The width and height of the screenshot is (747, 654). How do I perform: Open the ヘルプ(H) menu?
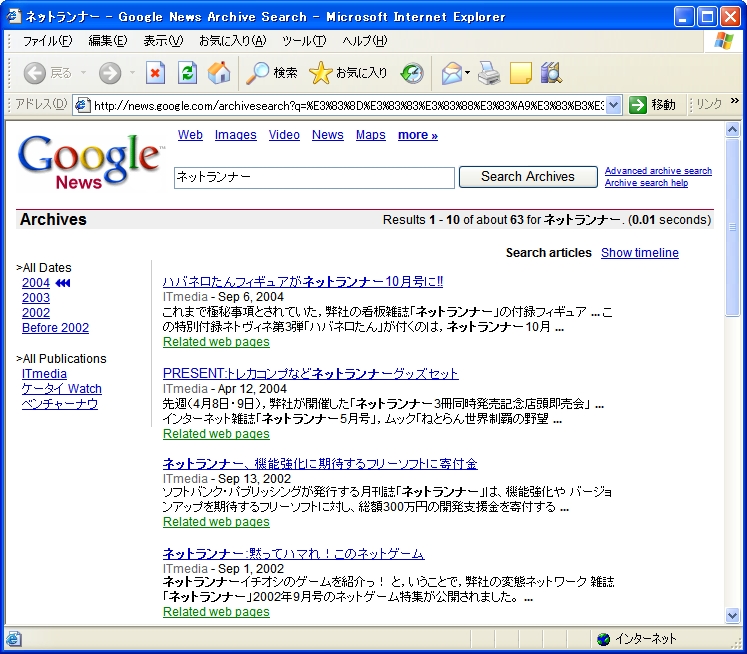(365, 41)
